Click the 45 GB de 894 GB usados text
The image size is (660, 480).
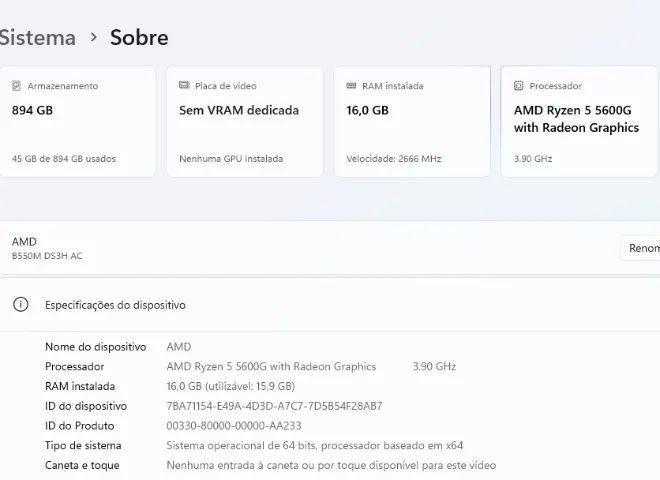coord(64,159)
